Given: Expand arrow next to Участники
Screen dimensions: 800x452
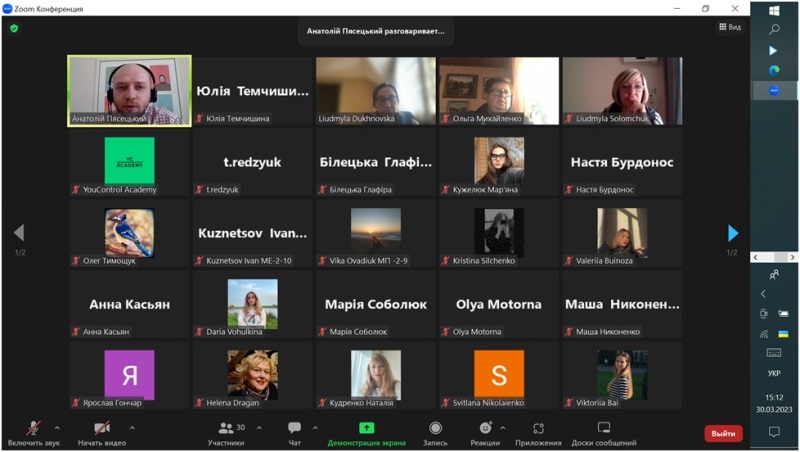Looking at the screenshot, I should [259, 428].
